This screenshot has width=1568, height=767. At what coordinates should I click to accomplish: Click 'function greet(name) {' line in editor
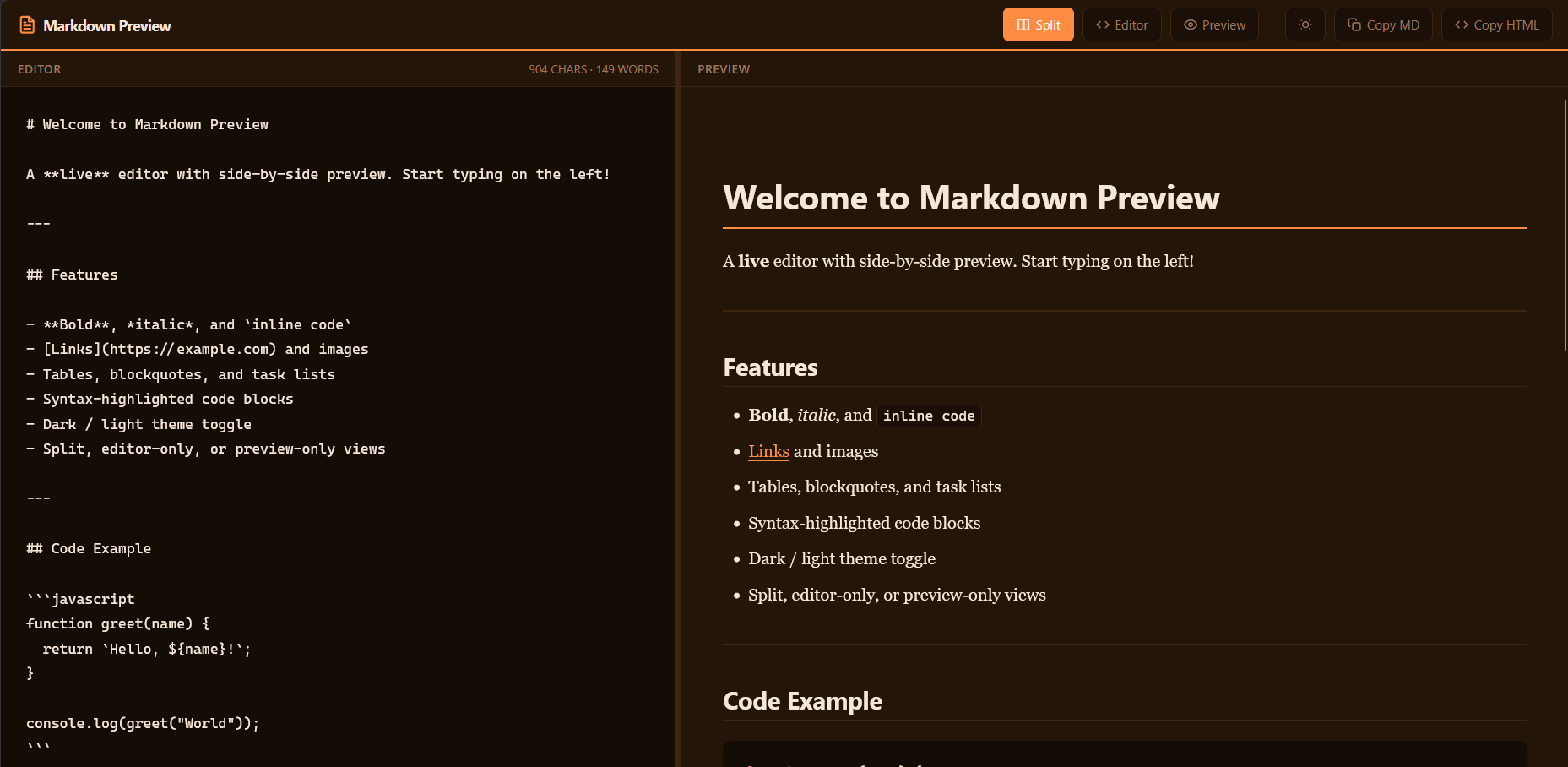click(x=117, y=623)
